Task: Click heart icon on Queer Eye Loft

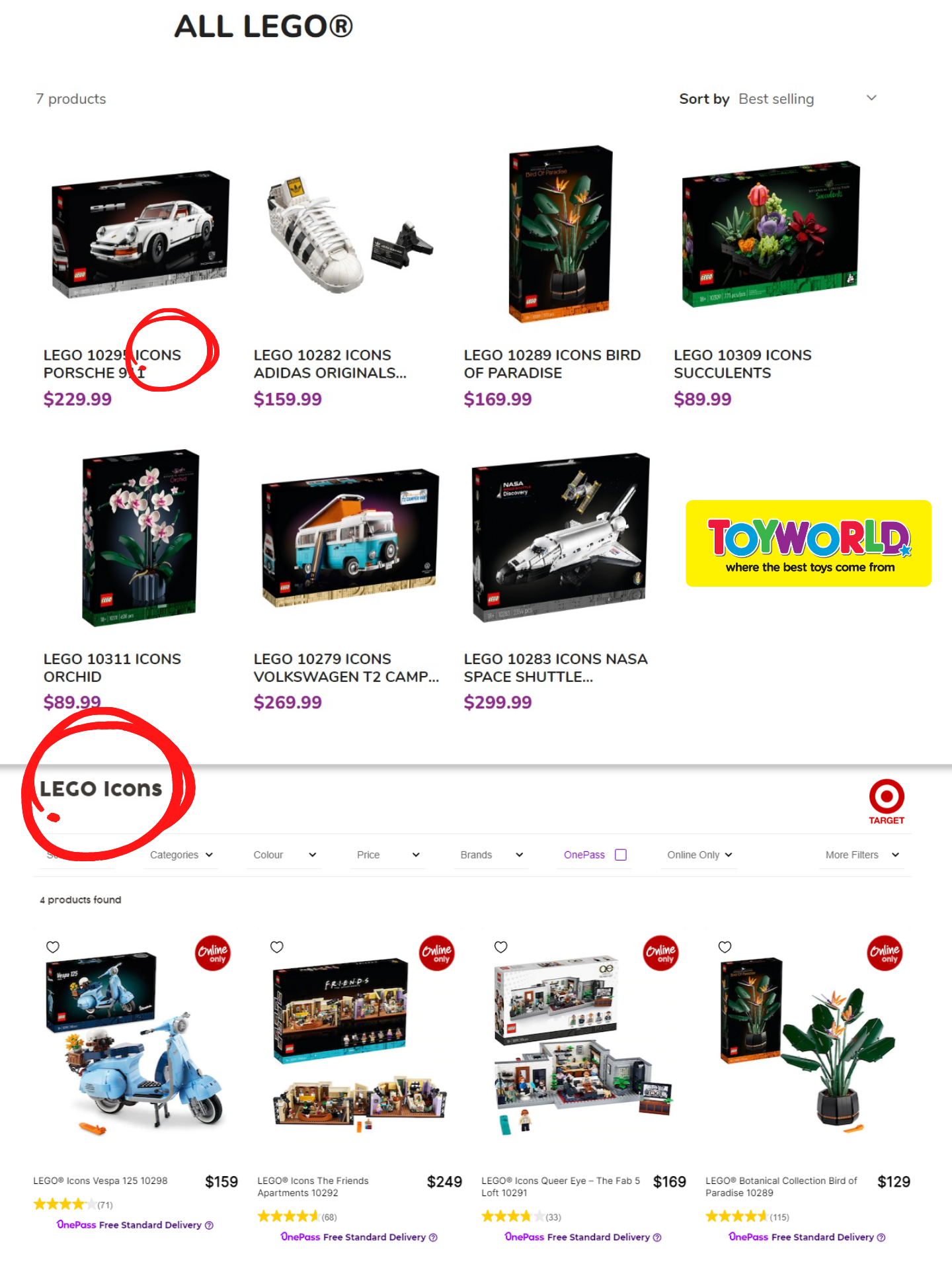Action: [x=501, y=947]
